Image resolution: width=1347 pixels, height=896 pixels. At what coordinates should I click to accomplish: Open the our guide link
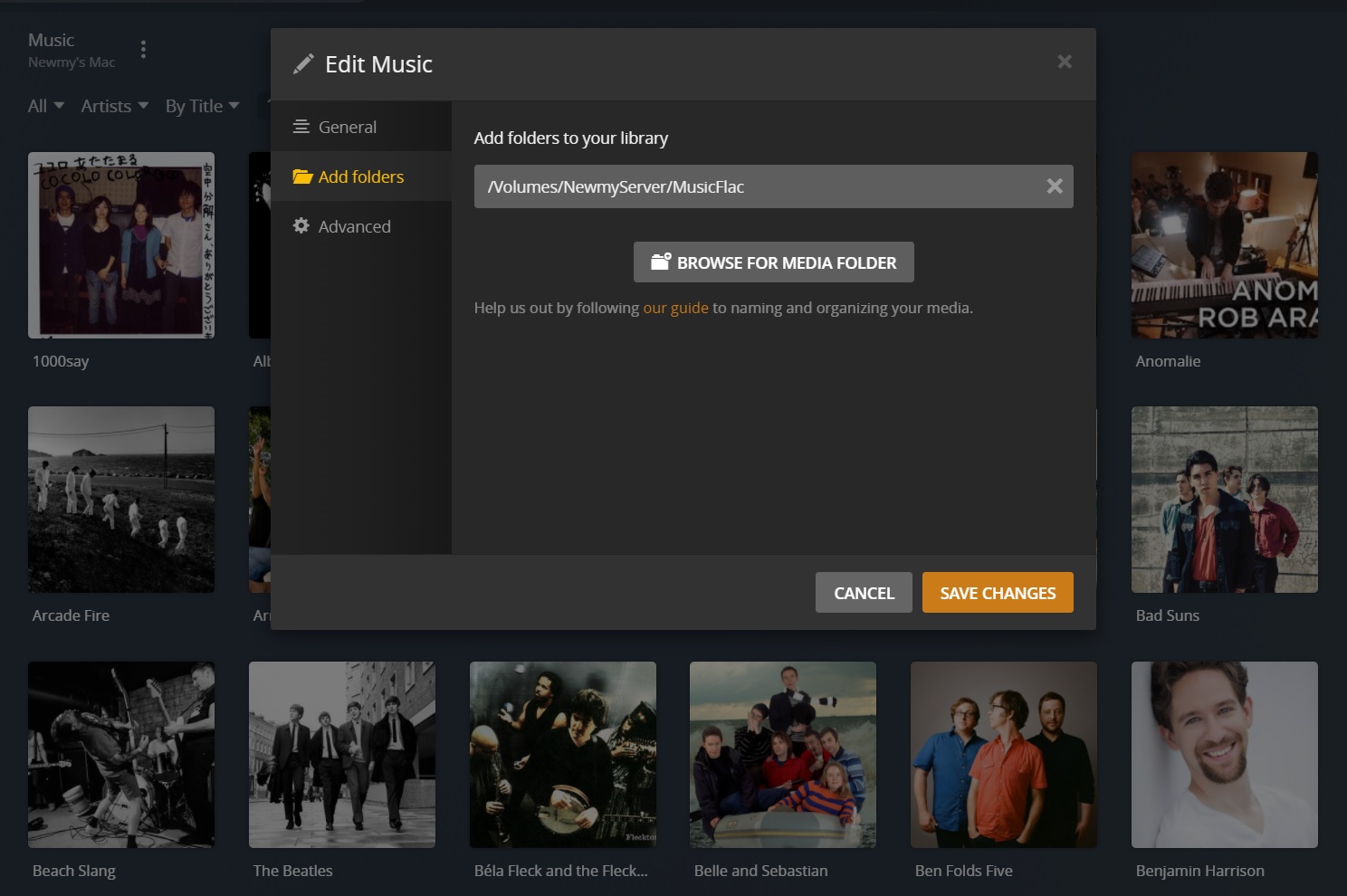point(675,308)
